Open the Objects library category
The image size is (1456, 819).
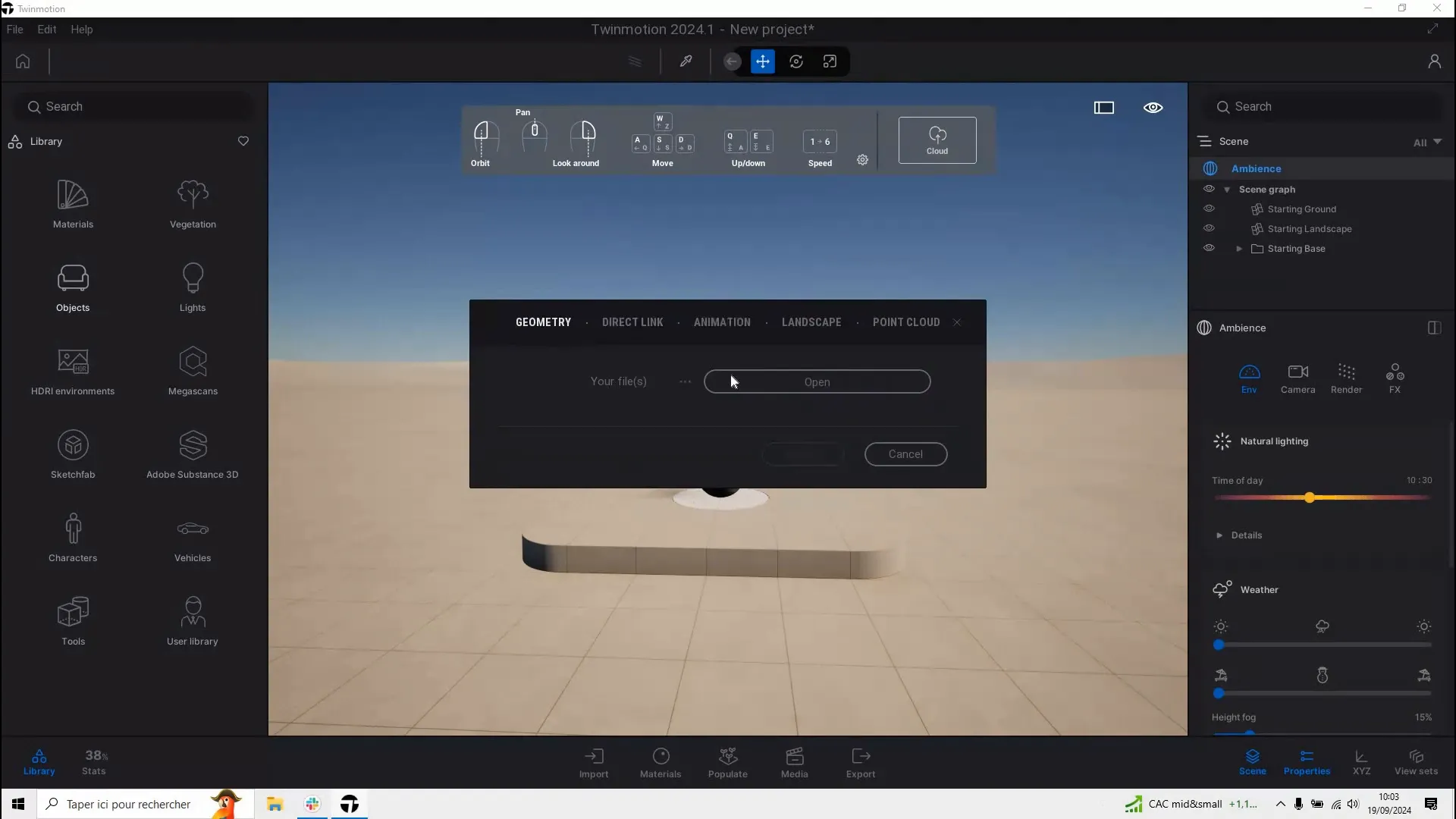point(73,287)
